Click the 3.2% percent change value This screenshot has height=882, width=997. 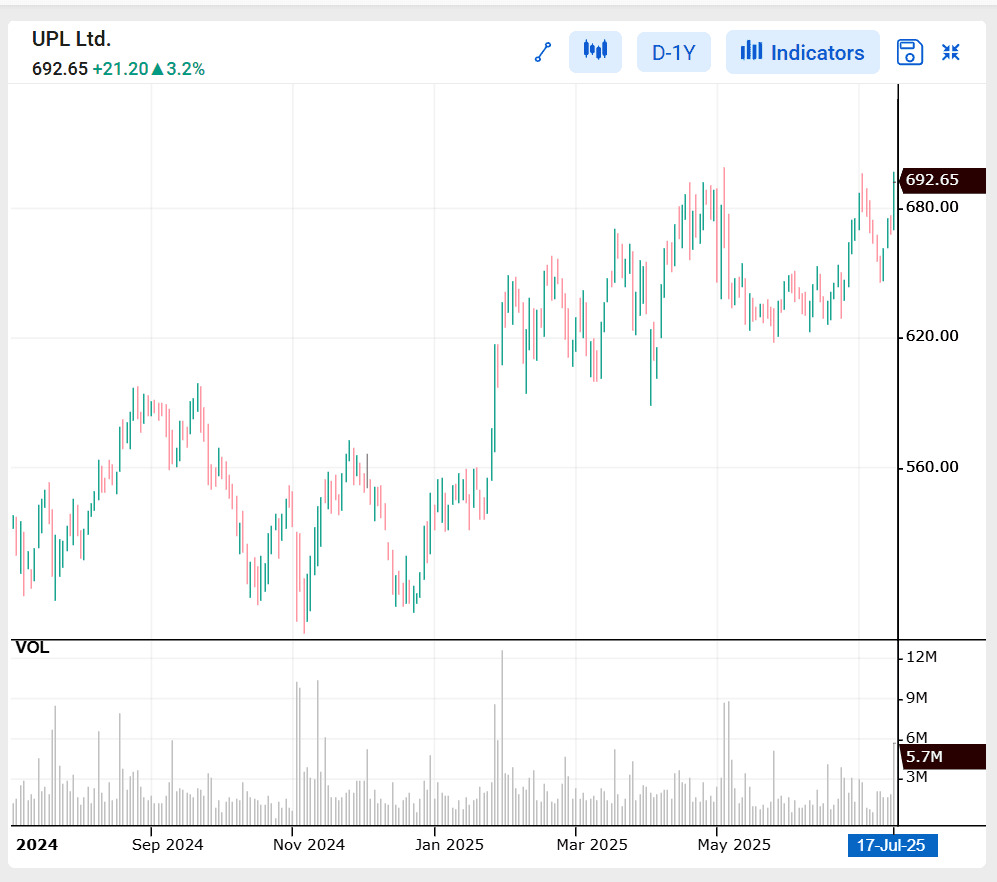click(186, 69)
